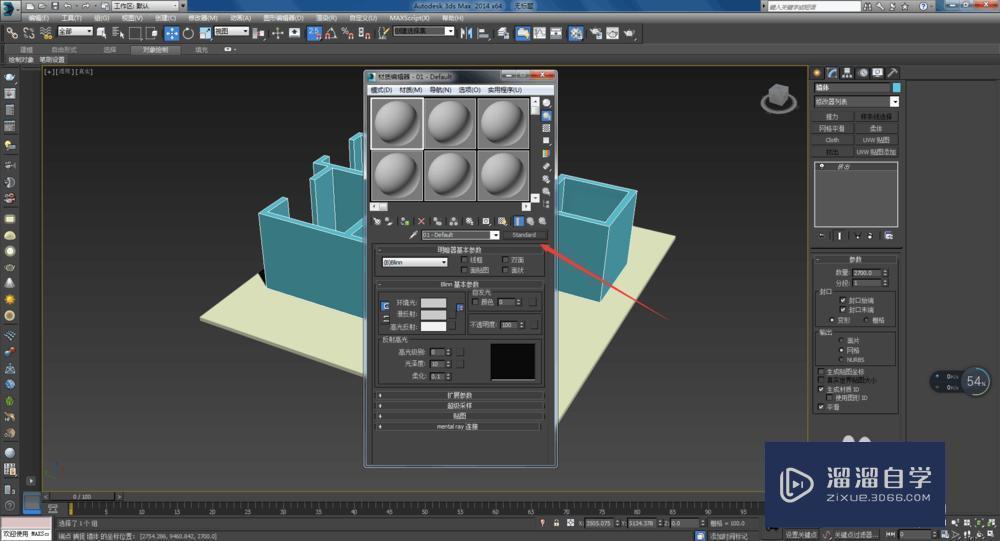Viewport: 1000px width, 541px height.
Task: Click the UVW 贴图 modifier button
Action: coord(876,140)
